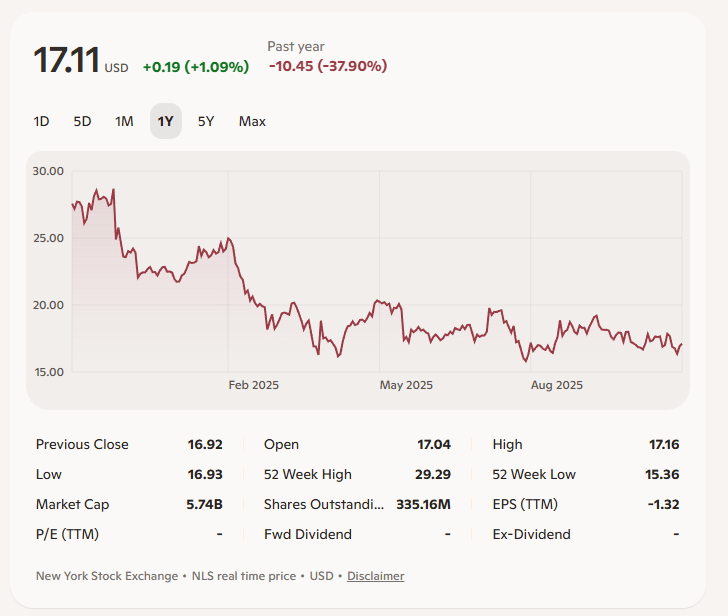
Task: Click the Feb 2025 axis label
Action: [253, 385]
